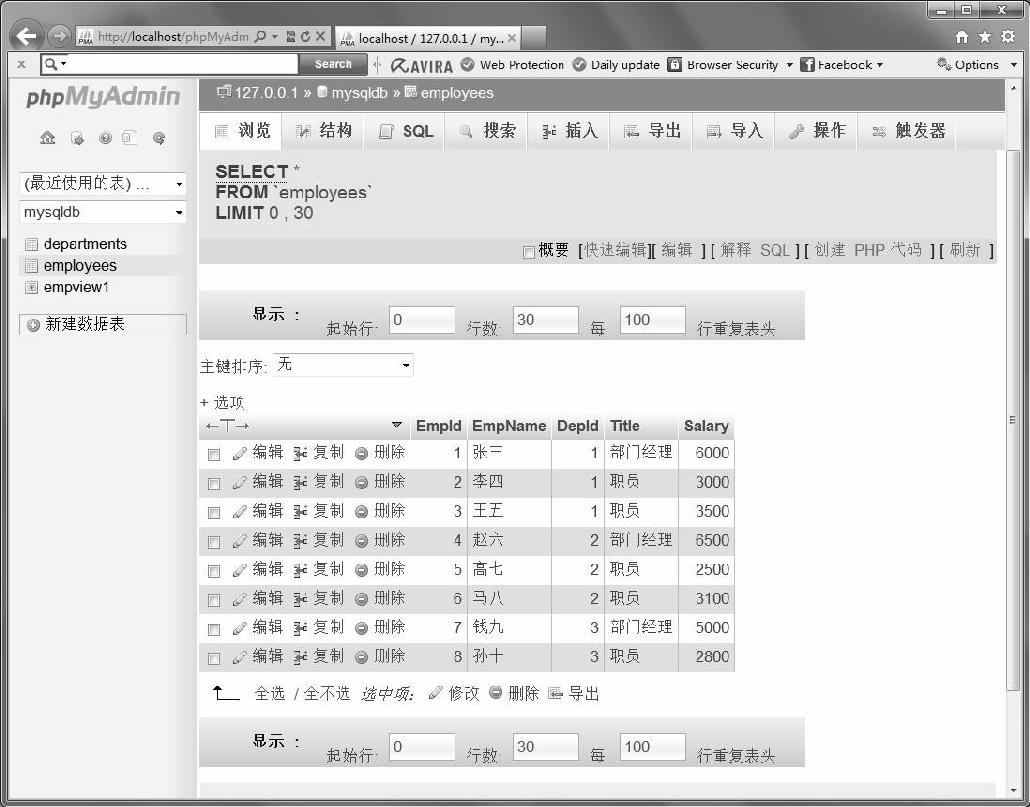This screenshot has height=807, width=1030.
Task: Click the copy icon for 赵六 row
Action: tap(300, 541)
